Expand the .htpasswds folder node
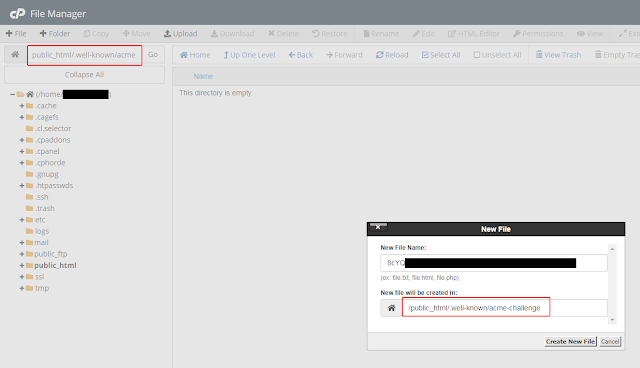Viewport: 640px width, 368px height. click(x=22, y=186)
